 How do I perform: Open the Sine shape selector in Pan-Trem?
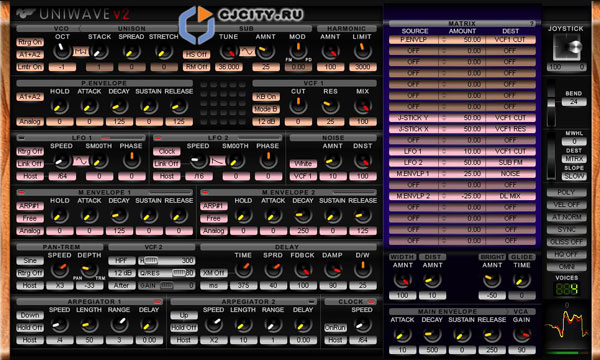point(30,261)
